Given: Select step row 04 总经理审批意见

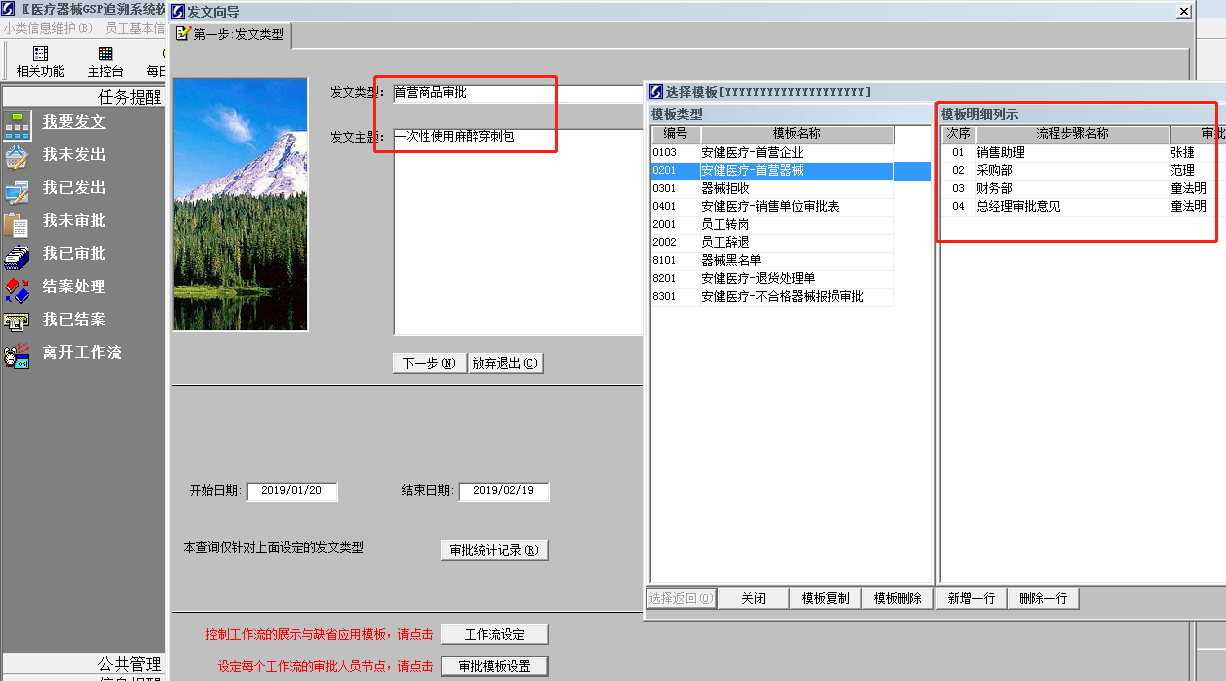Looking at the screenshot, I should pos(1083,207).
